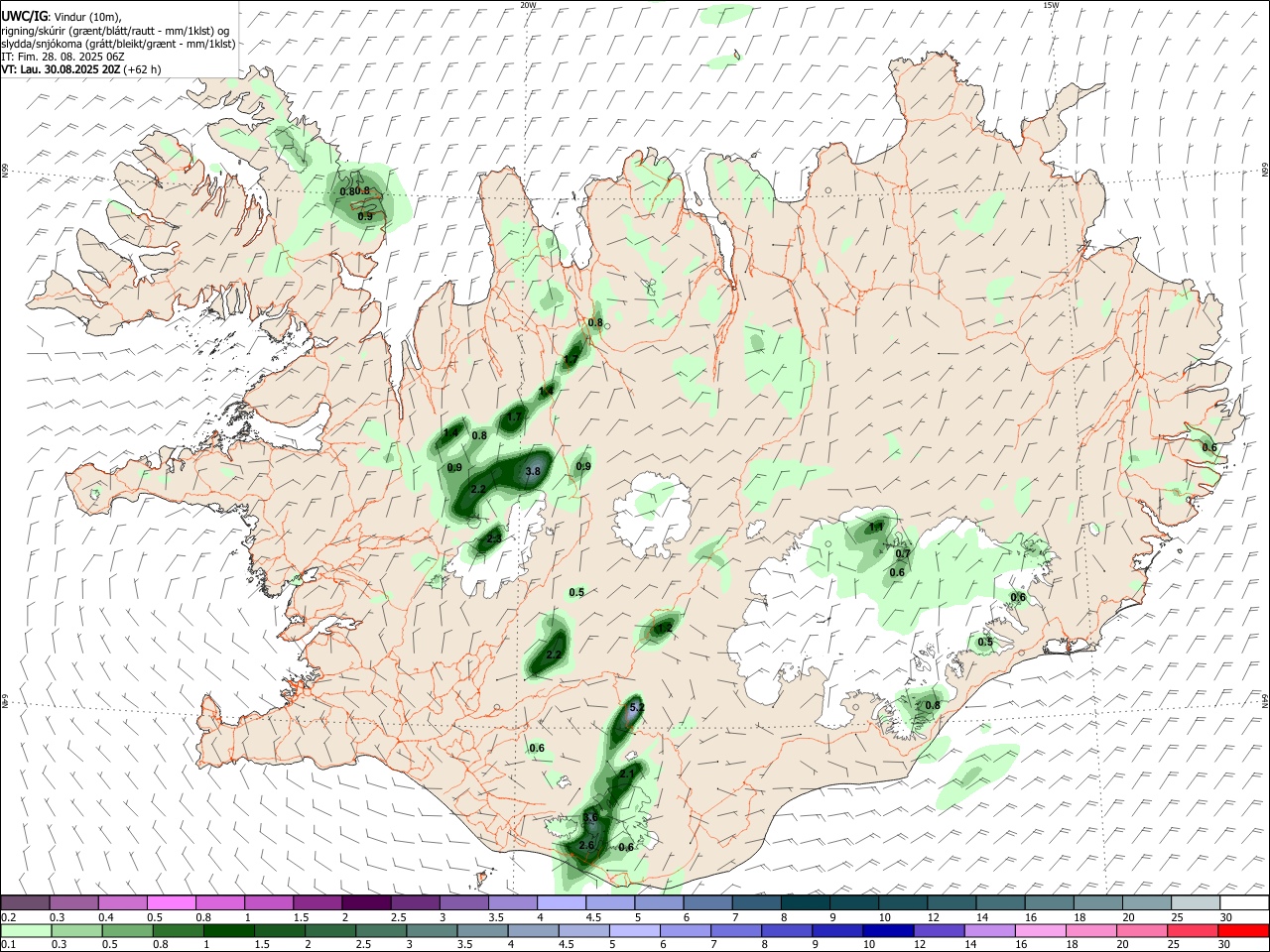Click the light pink rain swatch 16–18
Screen dimensions: 1270x952
(x=1041, y=930)
